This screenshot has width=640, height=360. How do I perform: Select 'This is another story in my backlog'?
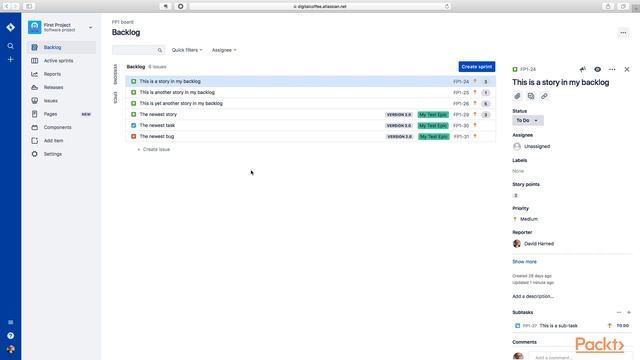coord(311,92)
